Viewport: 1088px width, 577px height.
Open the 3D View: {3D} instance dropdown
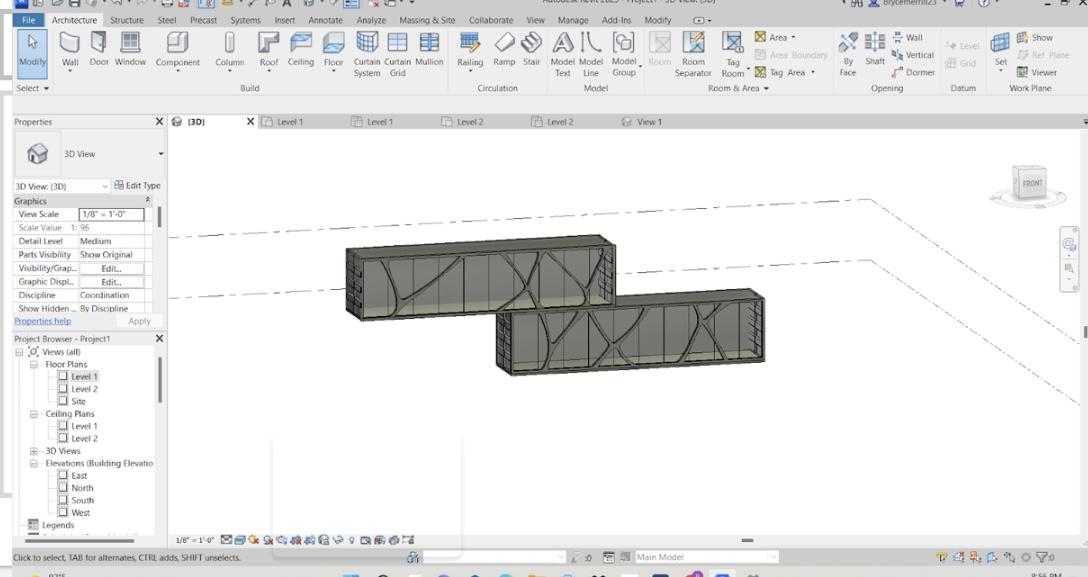[105, 187]
